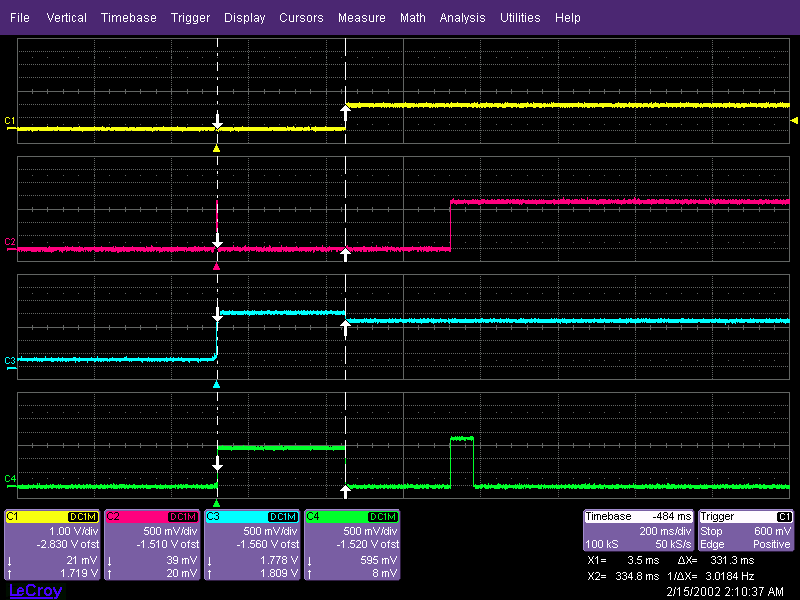Click the green C4 trigger position marker
The width and height of the screenshot is (800, 600).
(216, 503)
